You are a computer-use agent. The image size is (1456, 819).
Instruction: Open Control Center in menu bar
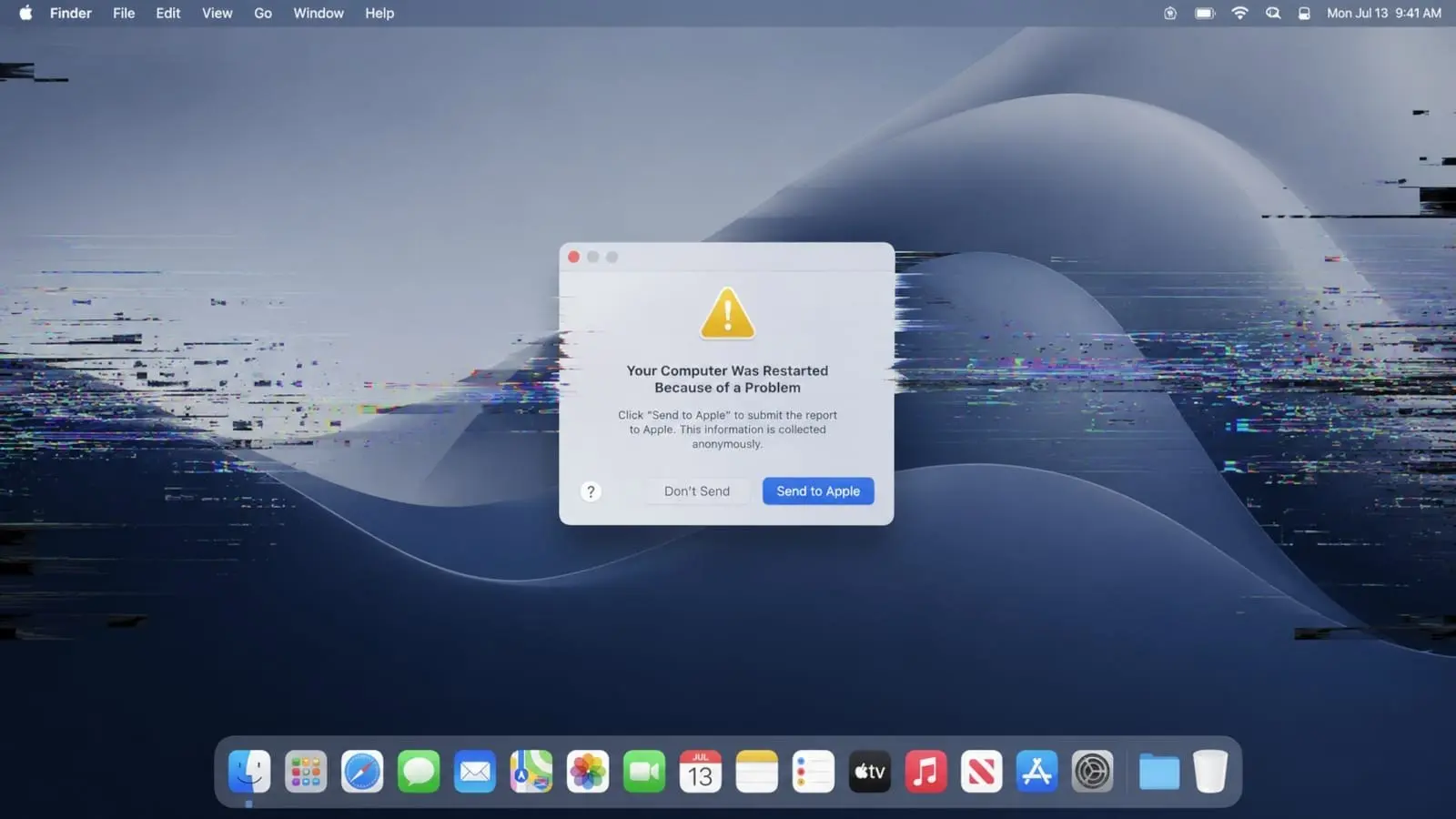[x=1304, y=13]
